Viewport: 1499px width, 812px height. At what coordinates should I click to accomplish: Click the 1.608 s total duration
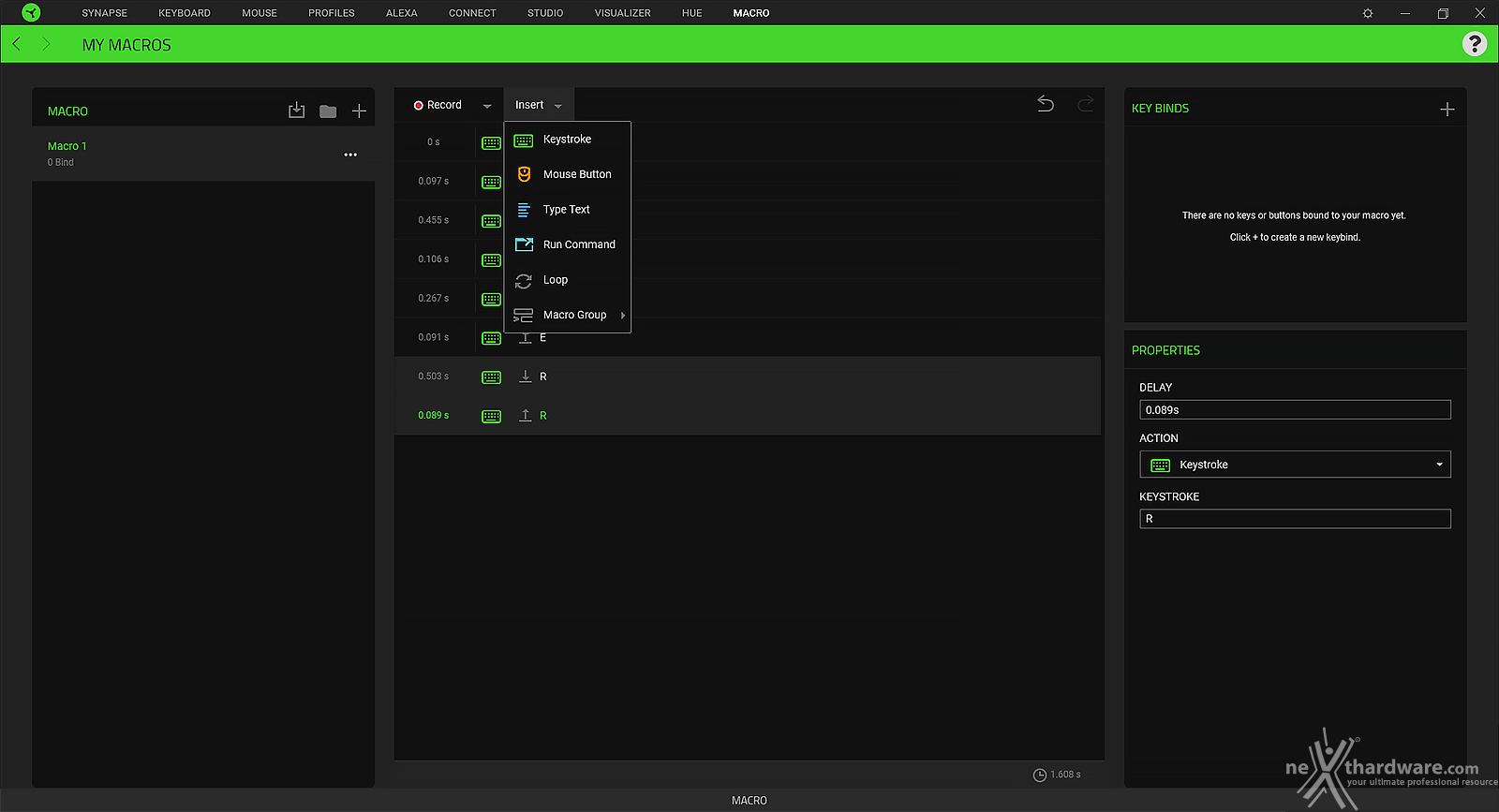(1066, 775)
